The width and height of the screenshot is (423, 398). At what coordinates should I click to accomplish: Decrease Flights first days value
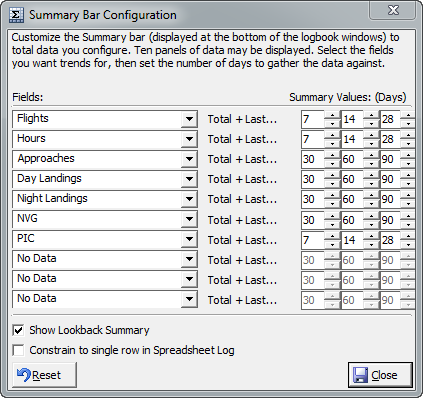332,124
